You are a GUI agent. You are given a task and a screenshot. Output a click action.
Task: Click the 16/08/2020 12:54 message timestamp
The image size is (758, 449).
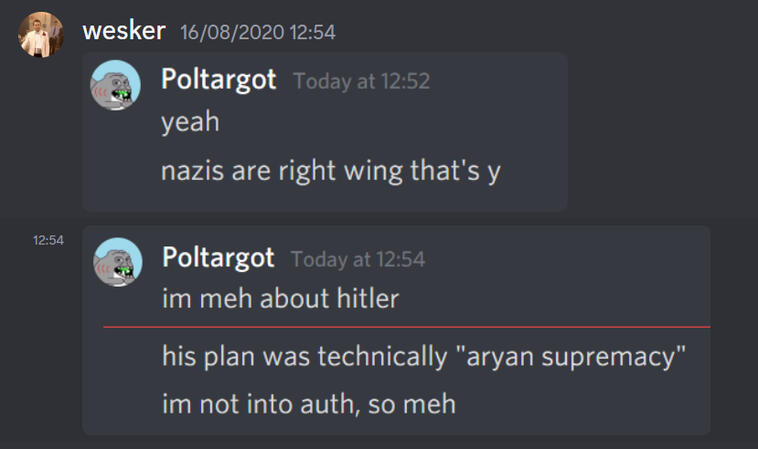coord(258,32)
